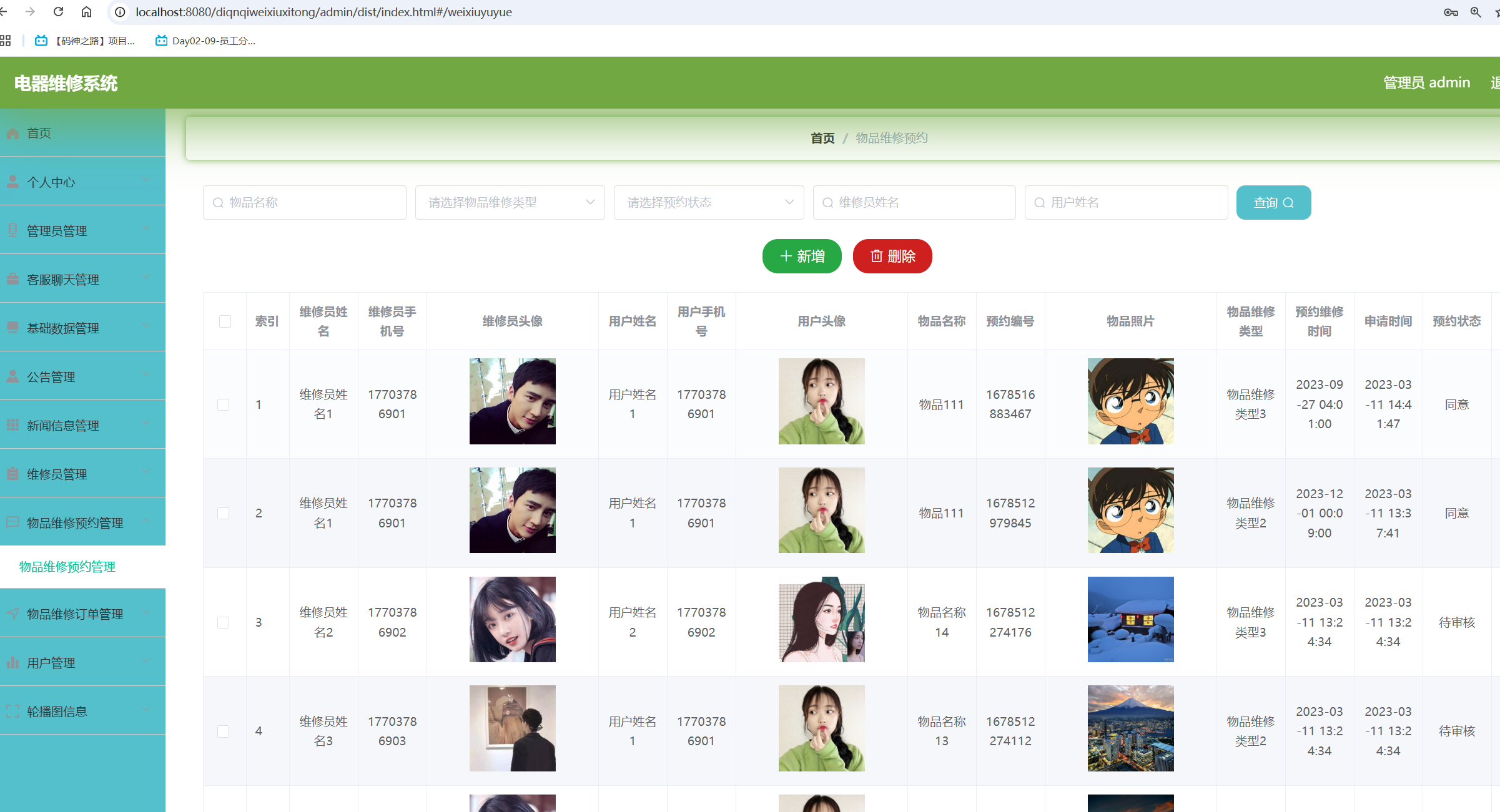Open the 请选择物品维修类型 dropdown
This screenshot has width=1500, height=812.
point(510,202)
